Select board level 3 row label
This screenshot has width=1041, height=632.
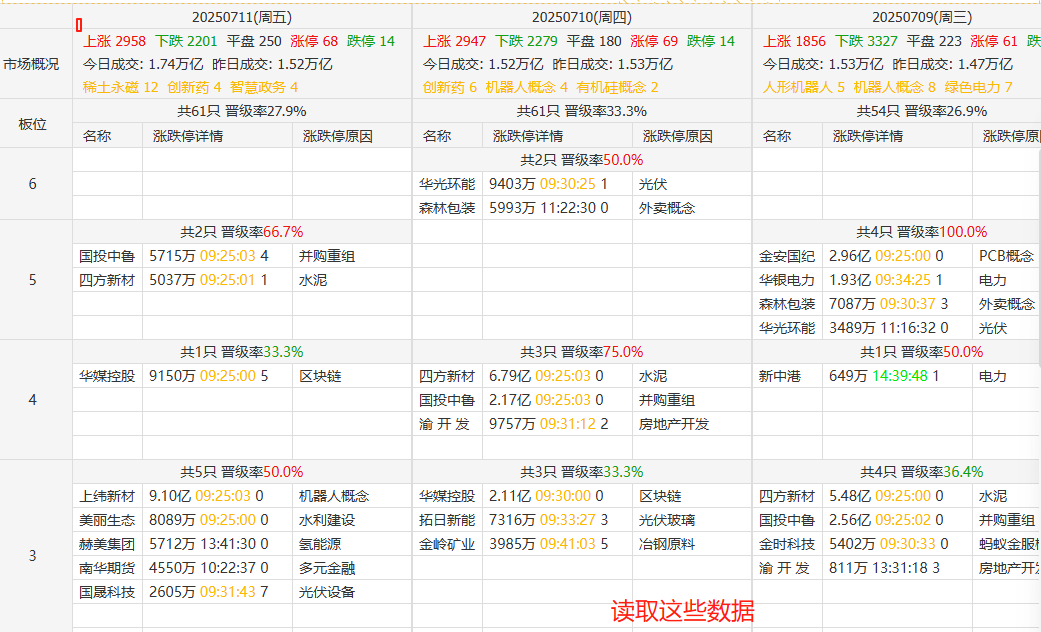pyautogui.click(x=32, y=556)
